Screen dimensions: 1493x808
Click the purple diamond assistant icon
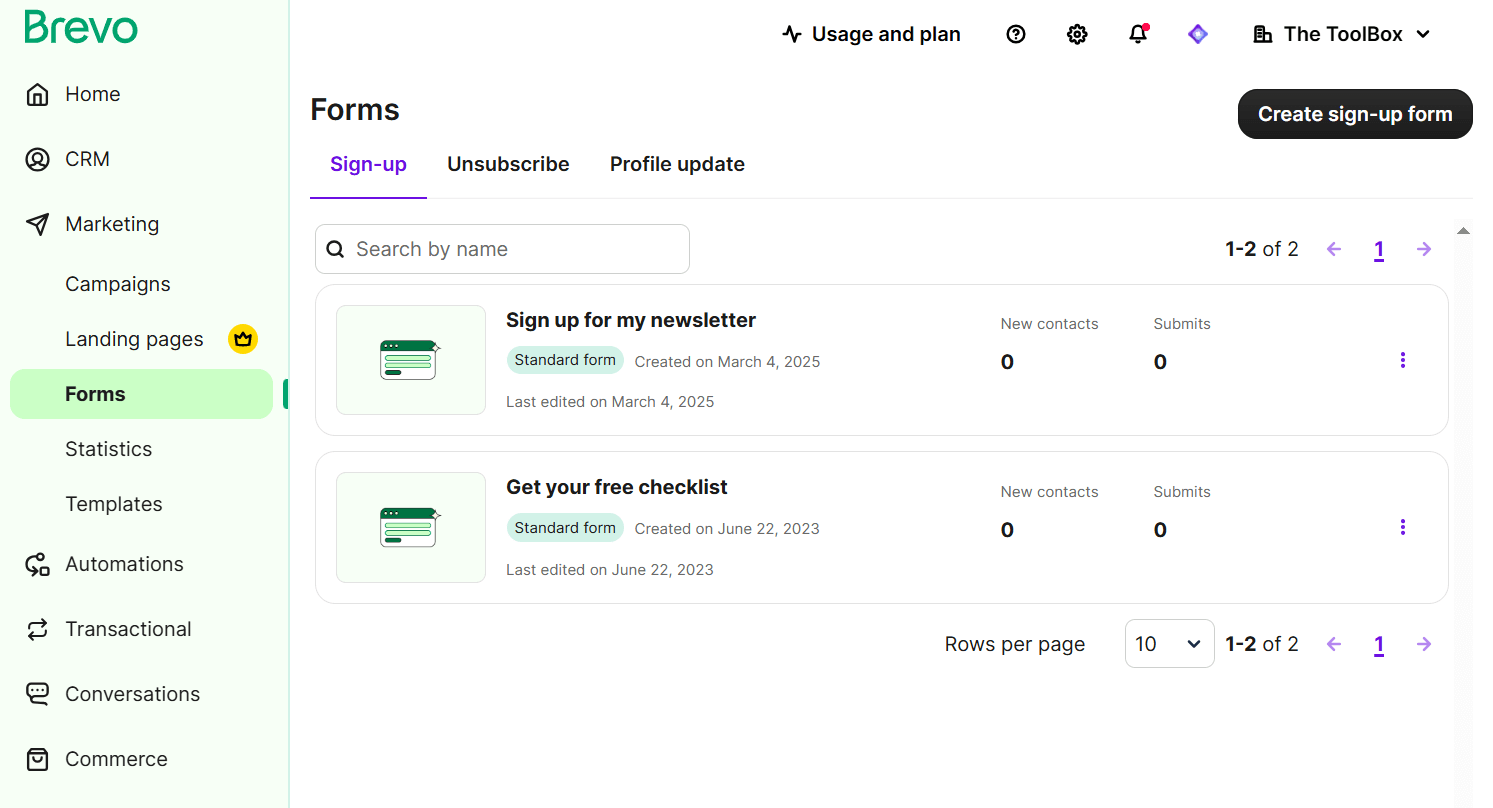tap(1198, 34)
